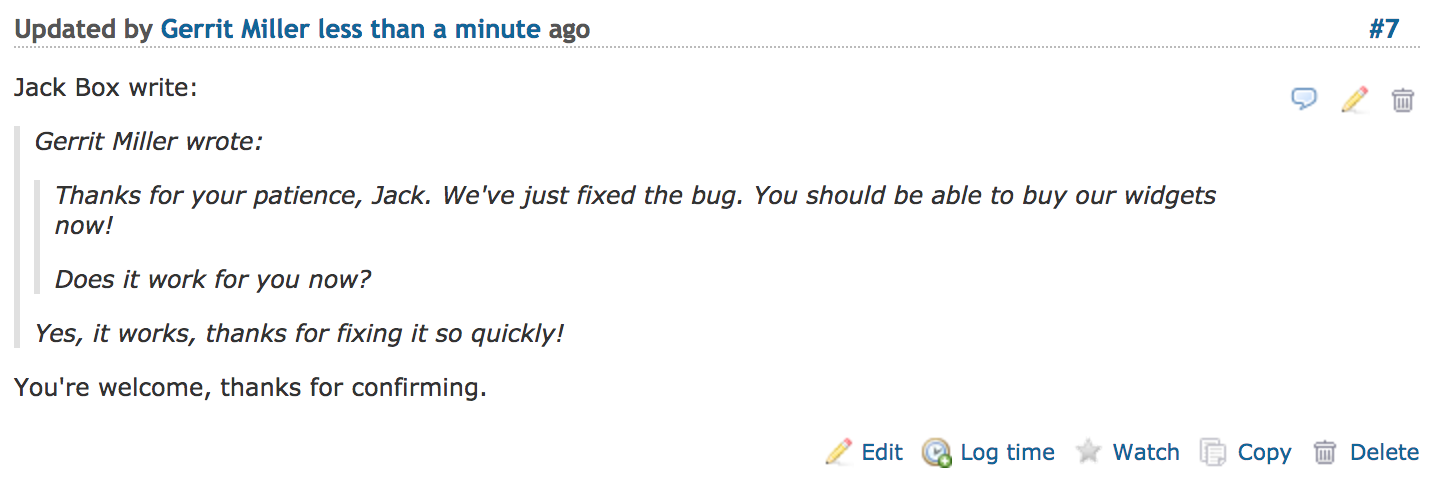Click the Delete text link
Image resolution: width=1436 pixels, height=490 pixels.
1384,453
